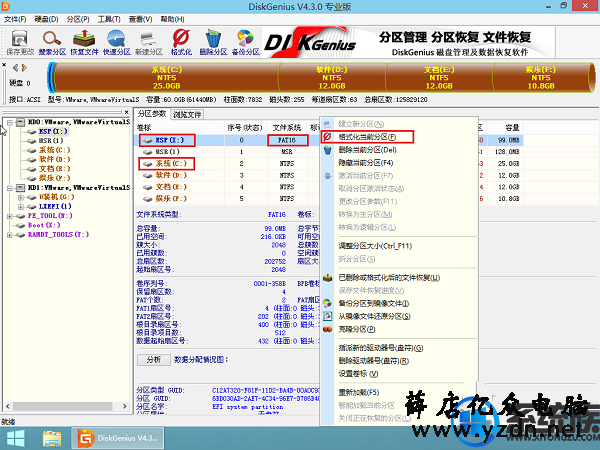The image size is (600, 450).
Task: Click Backup Partition (备份分区) toolbar icon
Action: coord(246,42)
